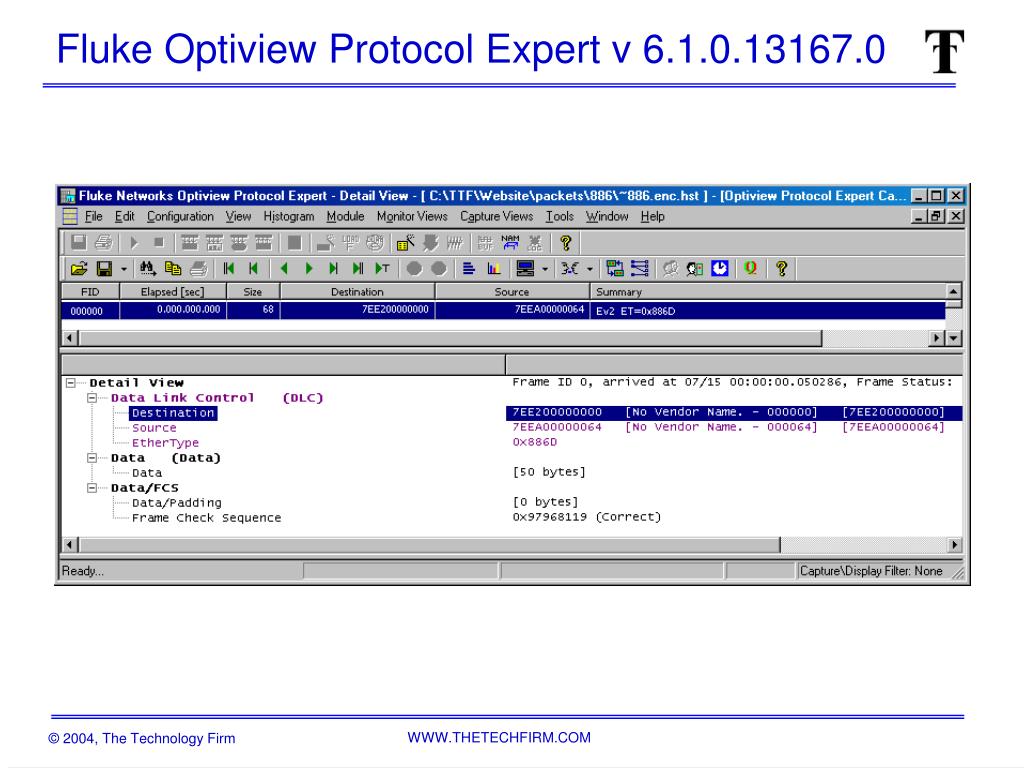Open a capture file with the yellow folder icon
The width and height of the screenshot is (1024, 768).
pyautogui.click(x=79, y=268)
